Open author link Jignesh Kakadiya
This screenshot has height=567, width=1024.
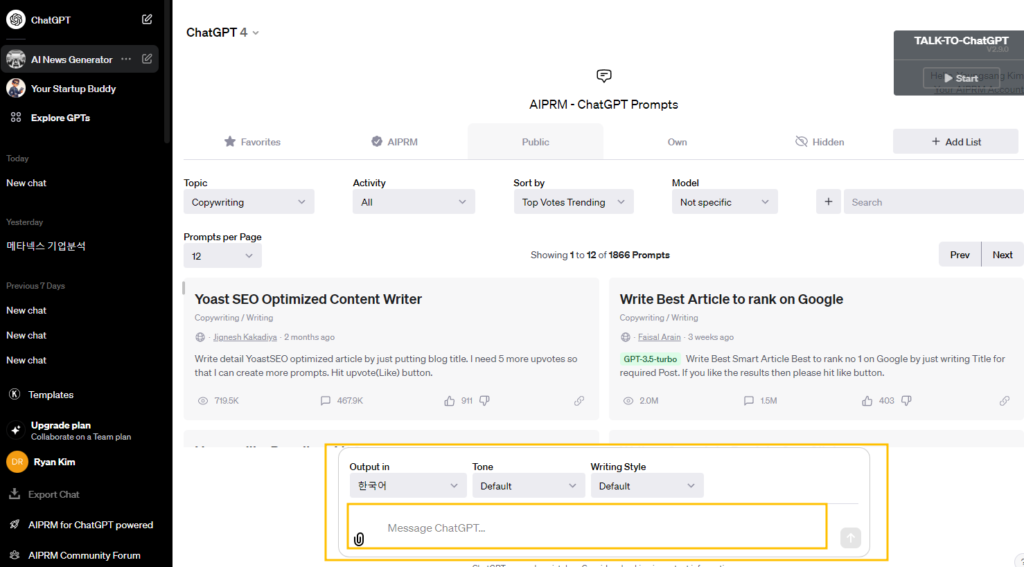click(x=245, y=337)
